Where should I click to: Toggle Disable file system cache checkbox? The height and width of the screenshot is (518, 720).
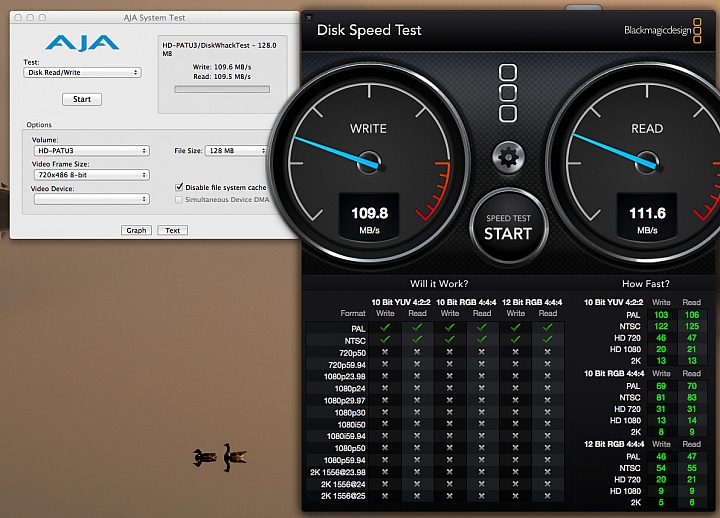pos(179,187)
